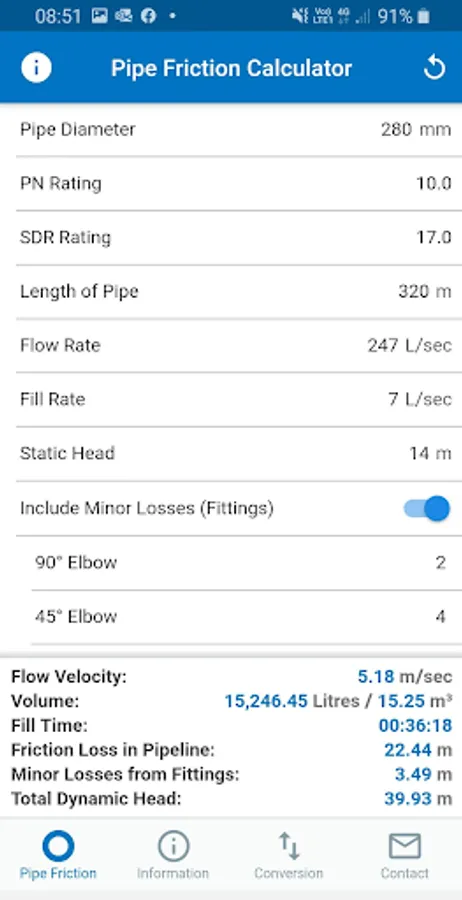Toggle Include Minor Losses switch off
Image resolution: width=462 pixels, height=900 pixels.
click(x=427, y=509)
